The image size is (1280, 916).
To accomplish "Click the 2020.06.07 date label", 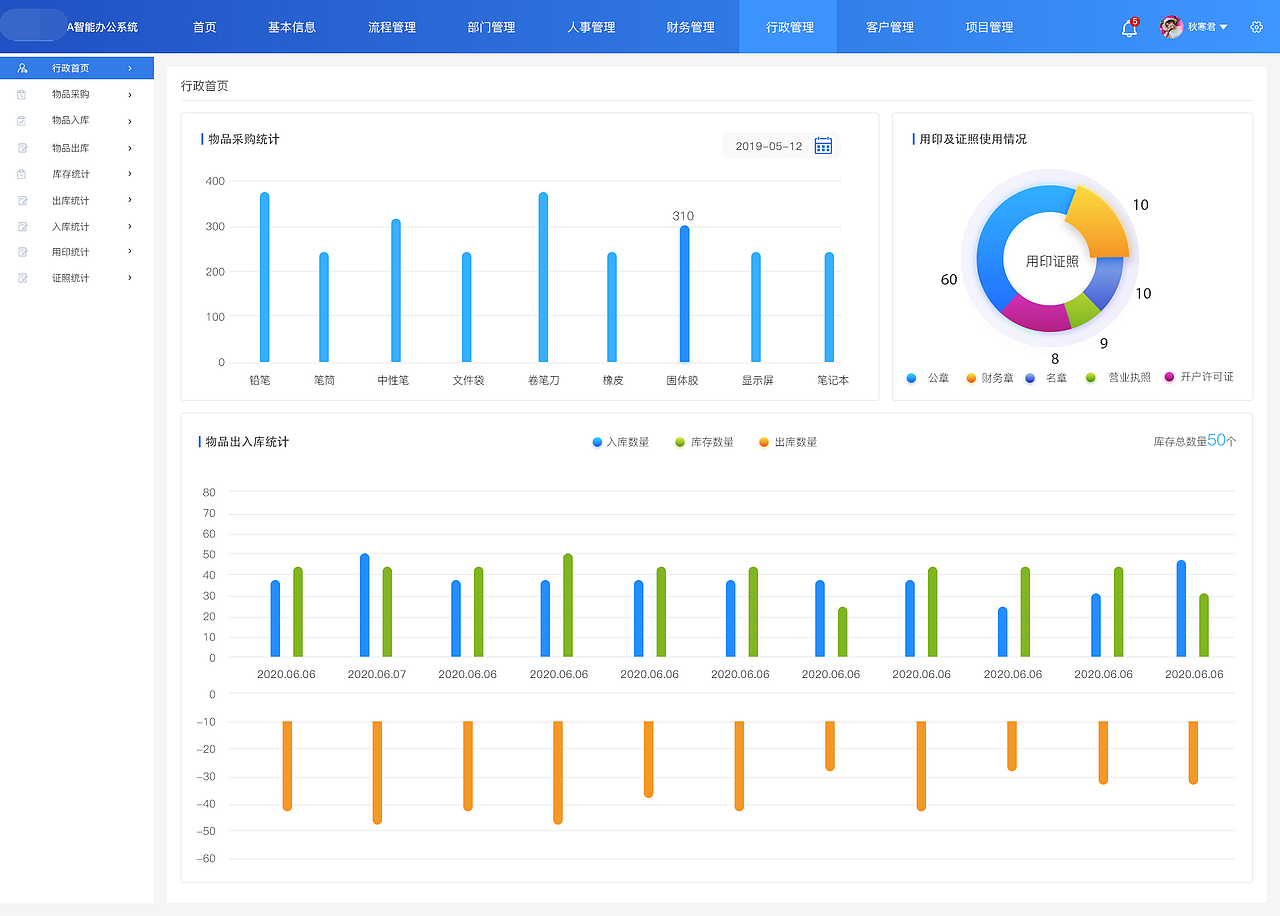I will pyautogui.click(x=377, y=674).
